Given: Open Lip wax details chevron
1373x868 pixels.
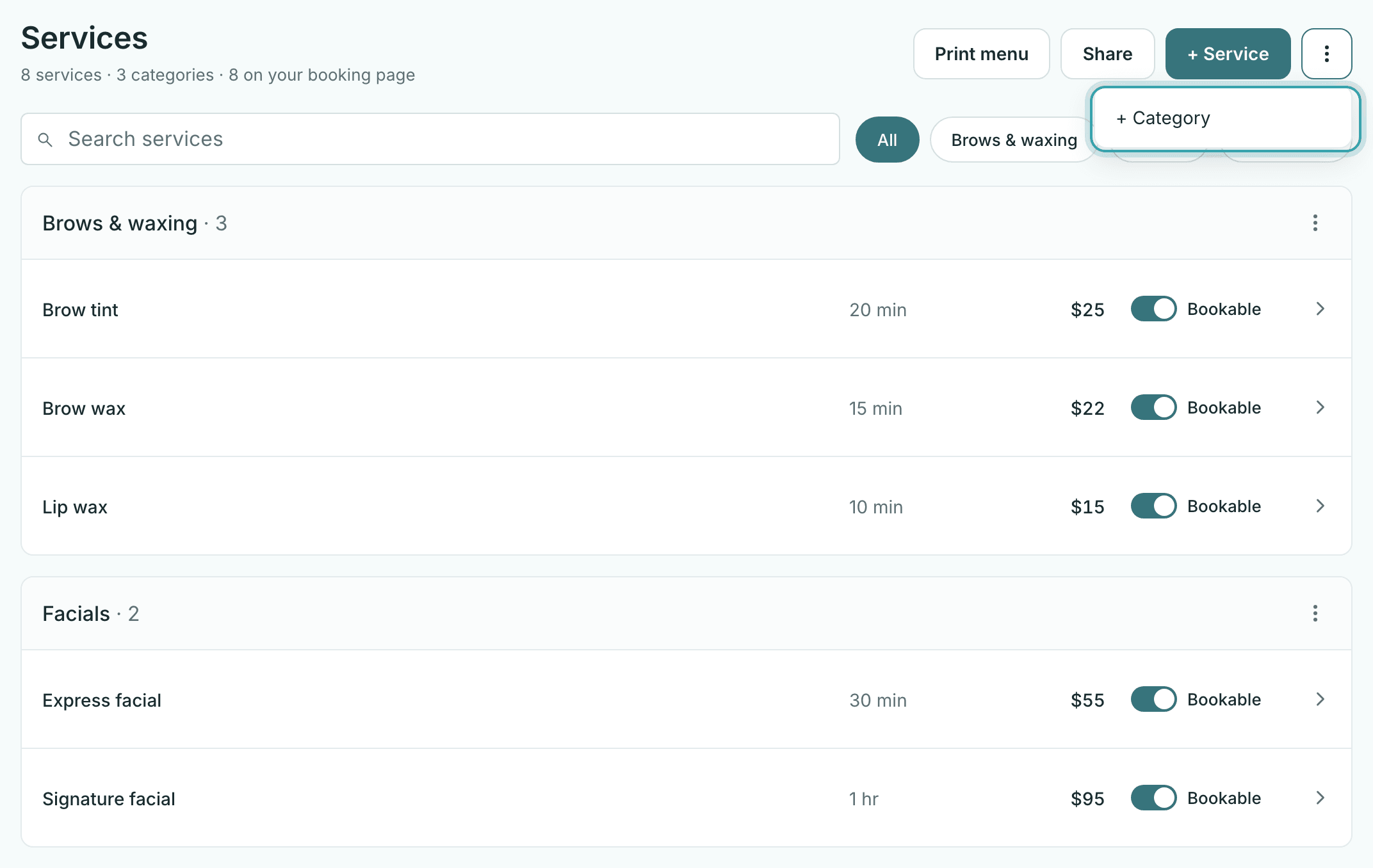Looking at the screenshot, I should (x=1320, y=506).
